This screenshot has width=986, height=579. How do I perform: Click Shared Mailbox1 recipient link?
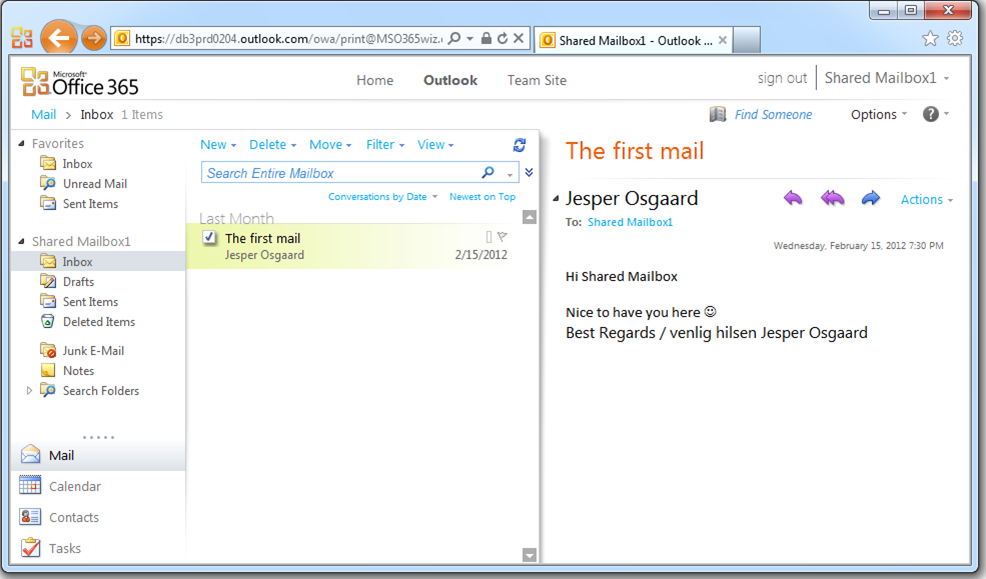click(630, 222)
